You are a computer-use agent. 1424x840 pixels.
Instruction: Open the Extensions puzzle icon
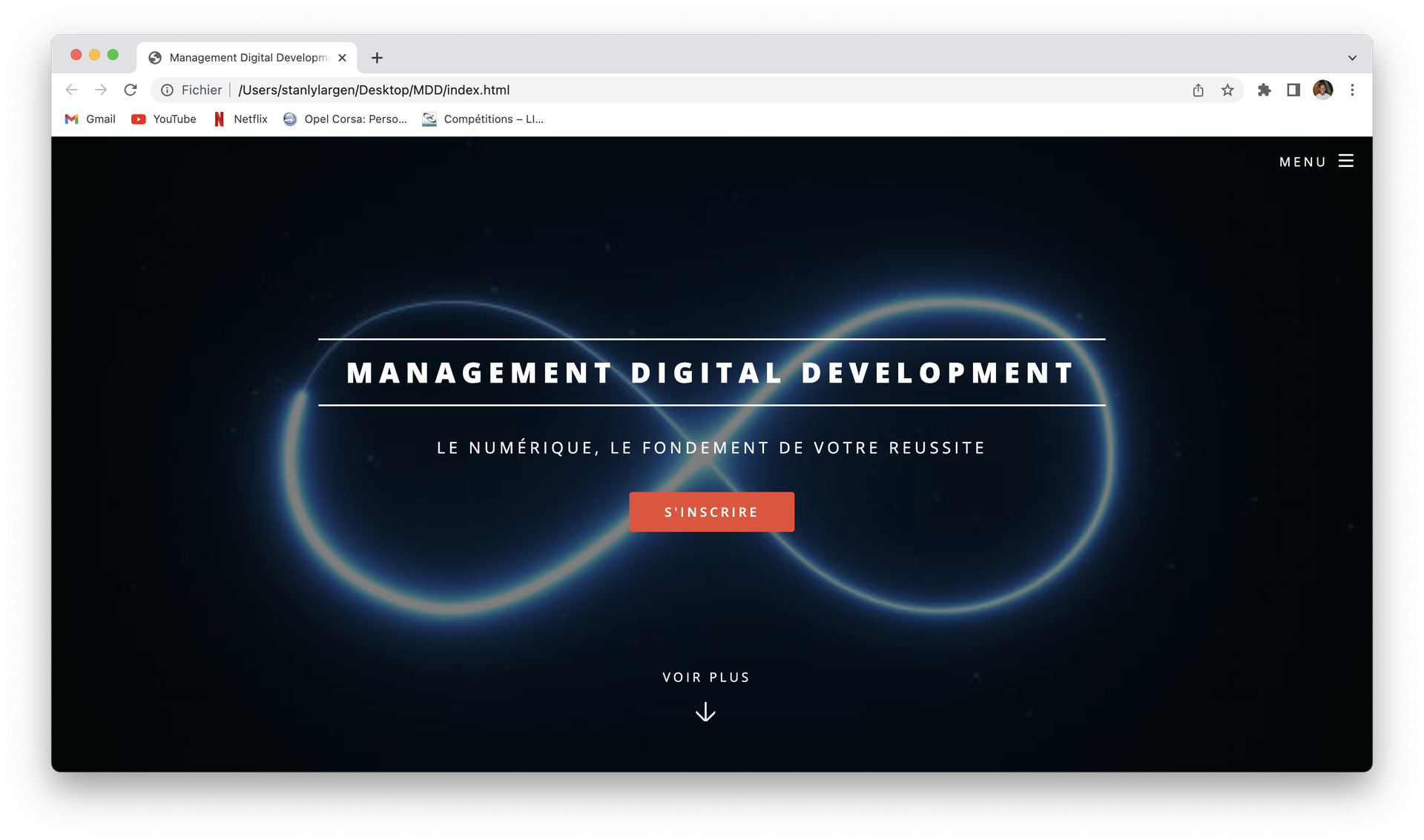(x=1264, y=90)
